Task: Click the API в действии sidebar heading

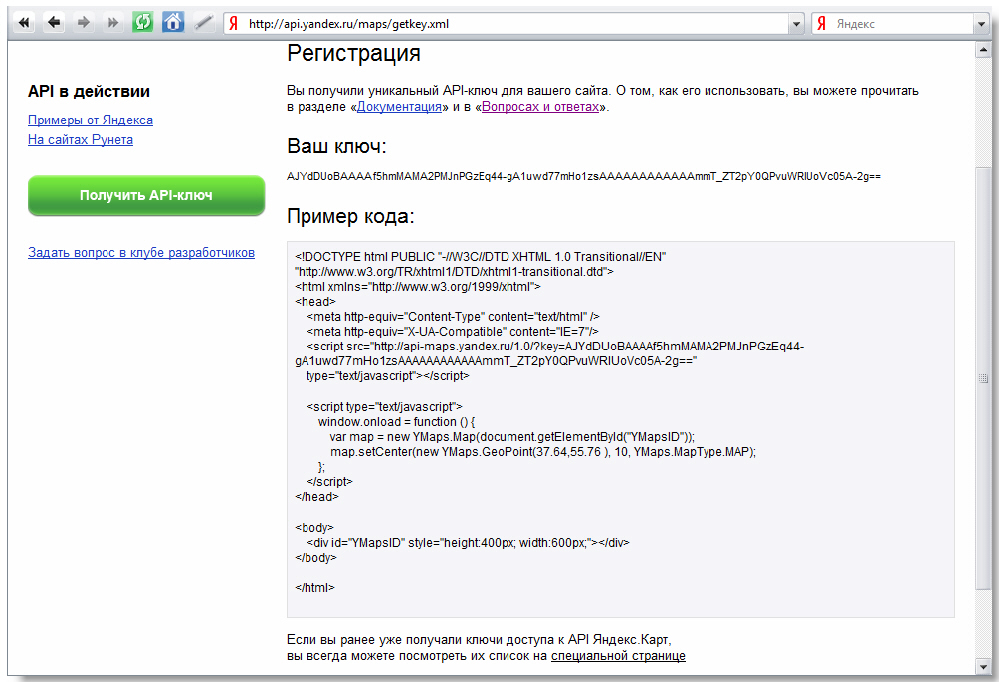Action: click(x=89, y=92)
